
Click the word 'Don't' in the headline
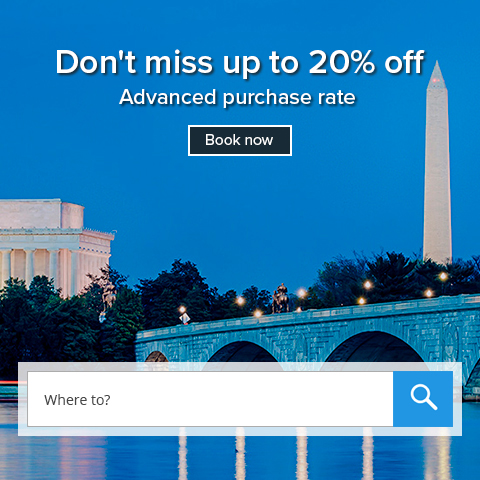[96, 62]
